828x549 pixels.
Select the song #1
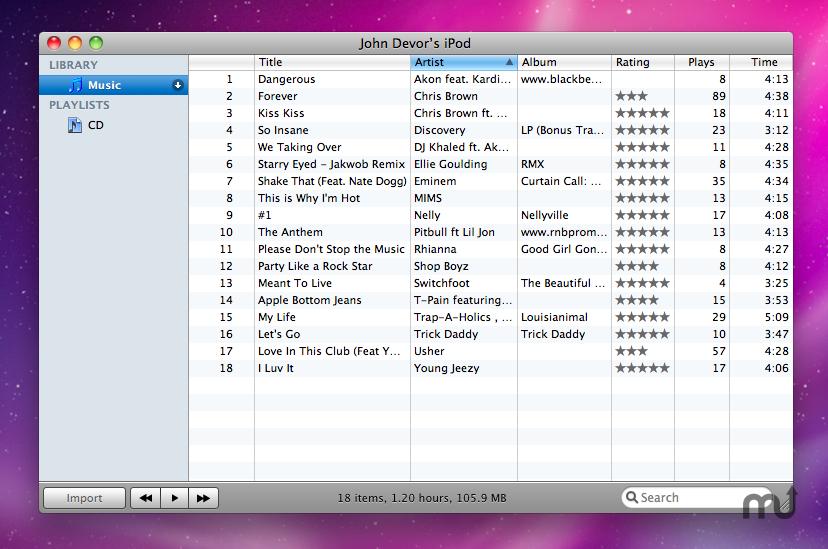click(265, 215)
